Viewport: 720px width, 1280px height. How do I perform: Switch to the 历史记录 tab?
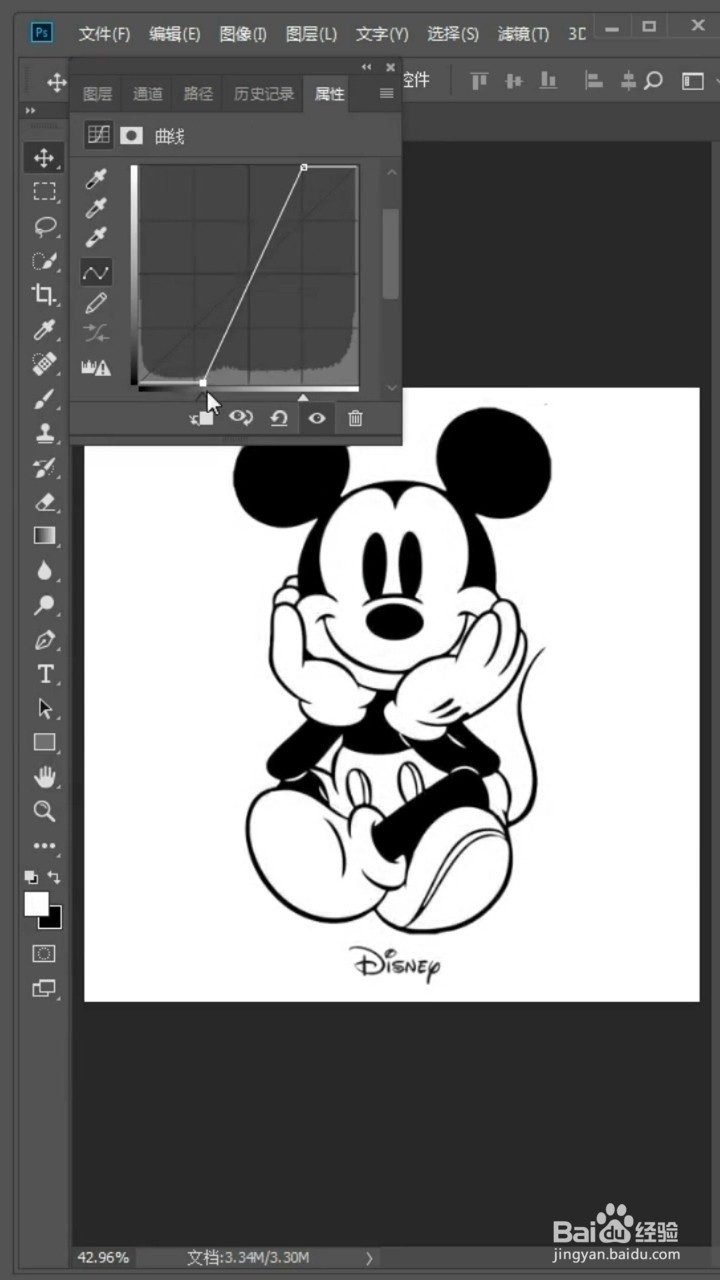tap(264, 94)
